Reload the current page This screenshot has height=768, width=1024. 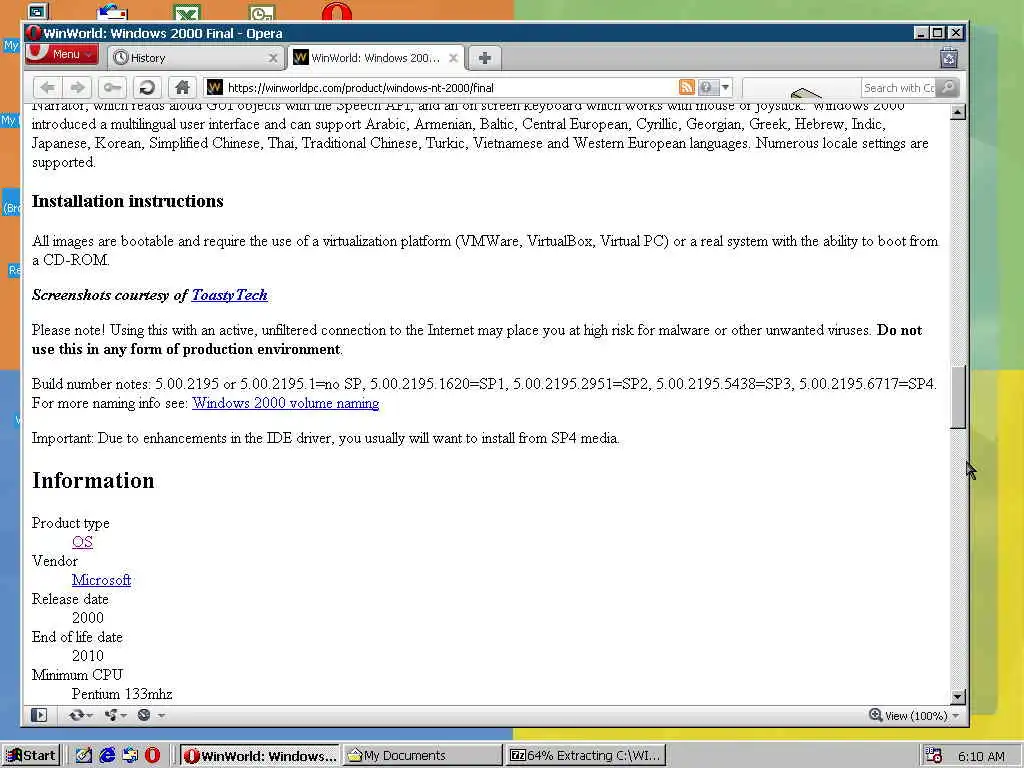[148, 88]
